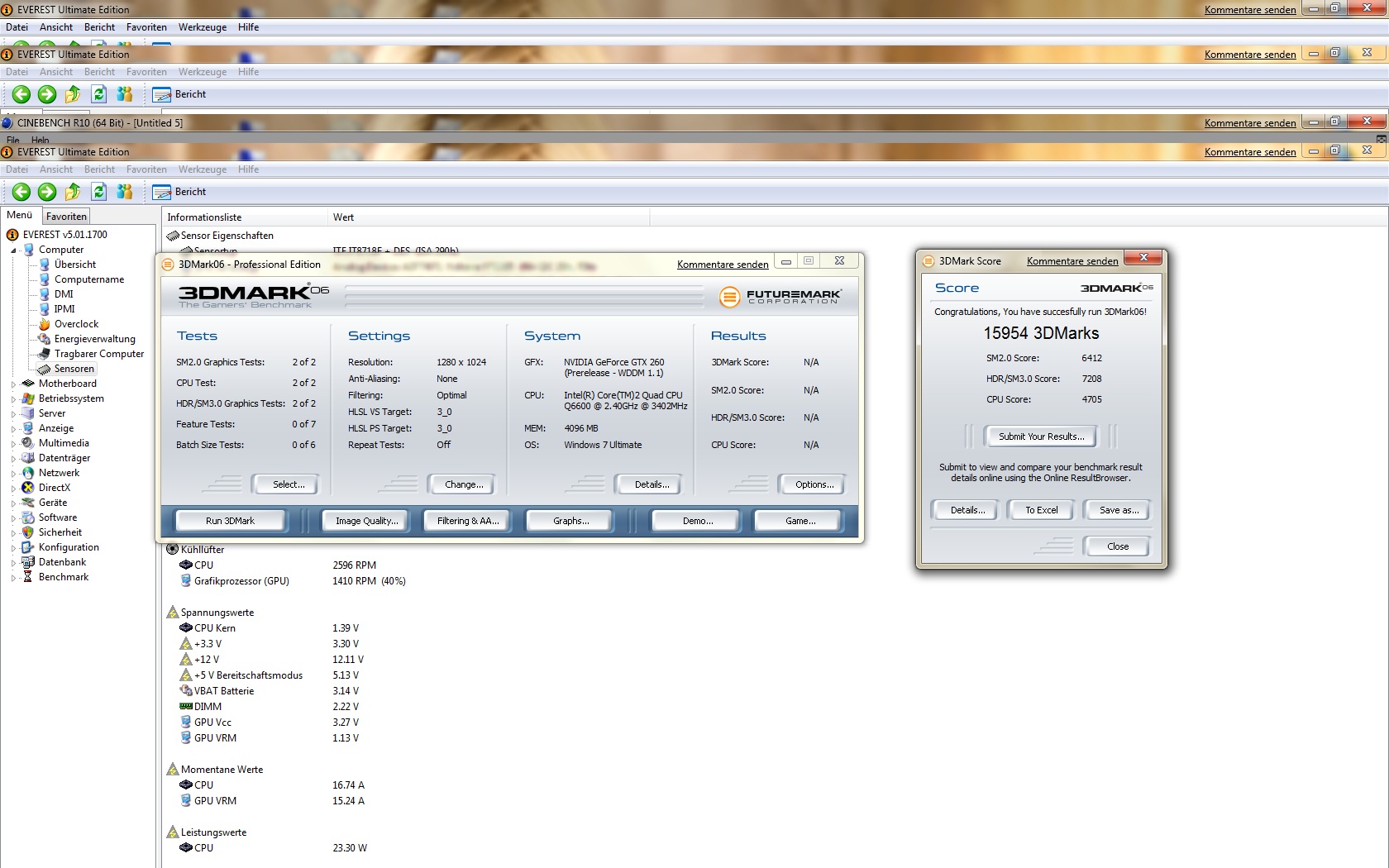Click Submit Your Results... button
1389x868 pixels.
click(1041, 436)
